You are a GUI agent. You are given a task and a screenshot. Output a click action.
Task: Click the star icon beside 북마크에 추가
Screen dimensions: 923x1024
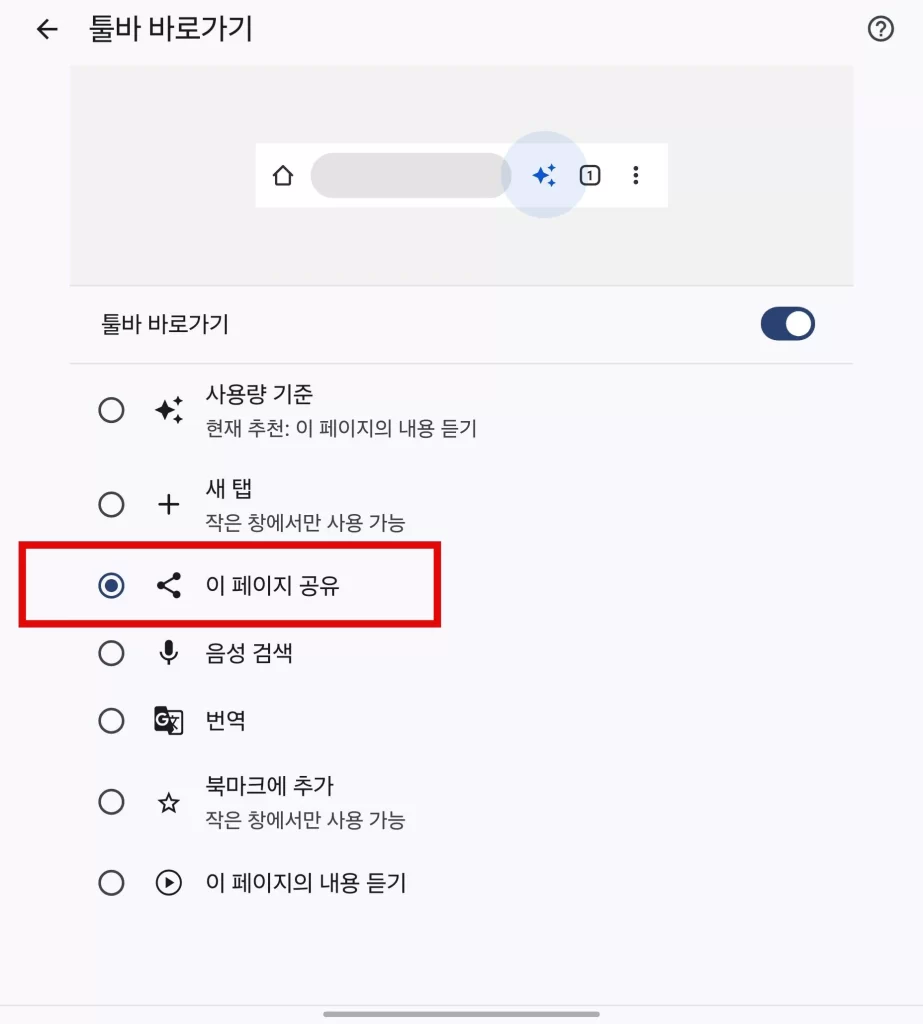(168, 802)
